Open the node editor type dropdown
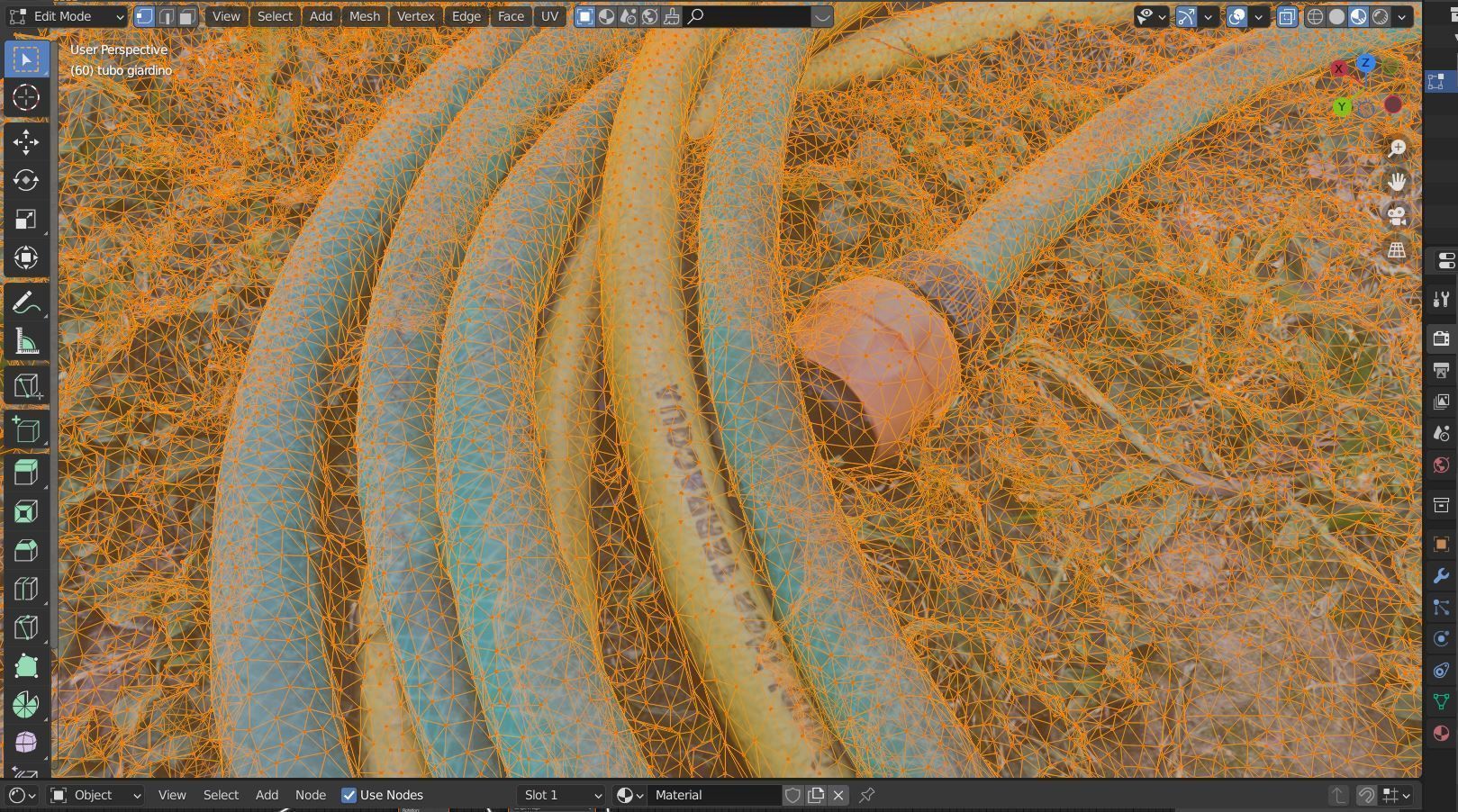This screenshot has height=812, width=1458. click(22, 795)
